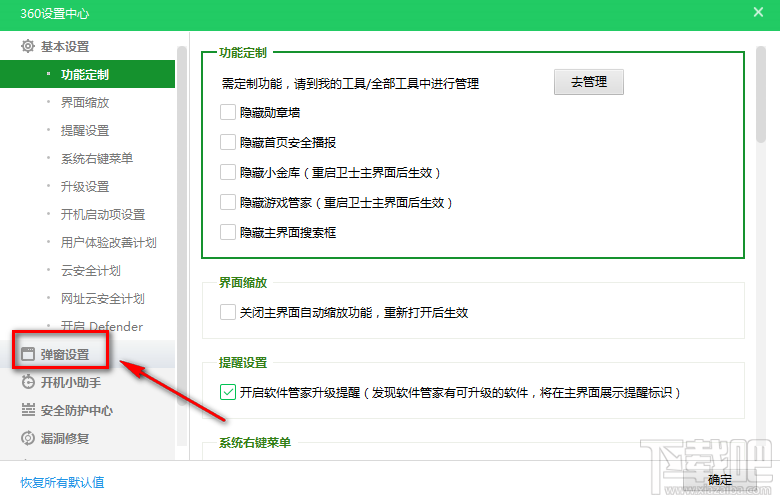Click the 确定 button

click(720, 480)
